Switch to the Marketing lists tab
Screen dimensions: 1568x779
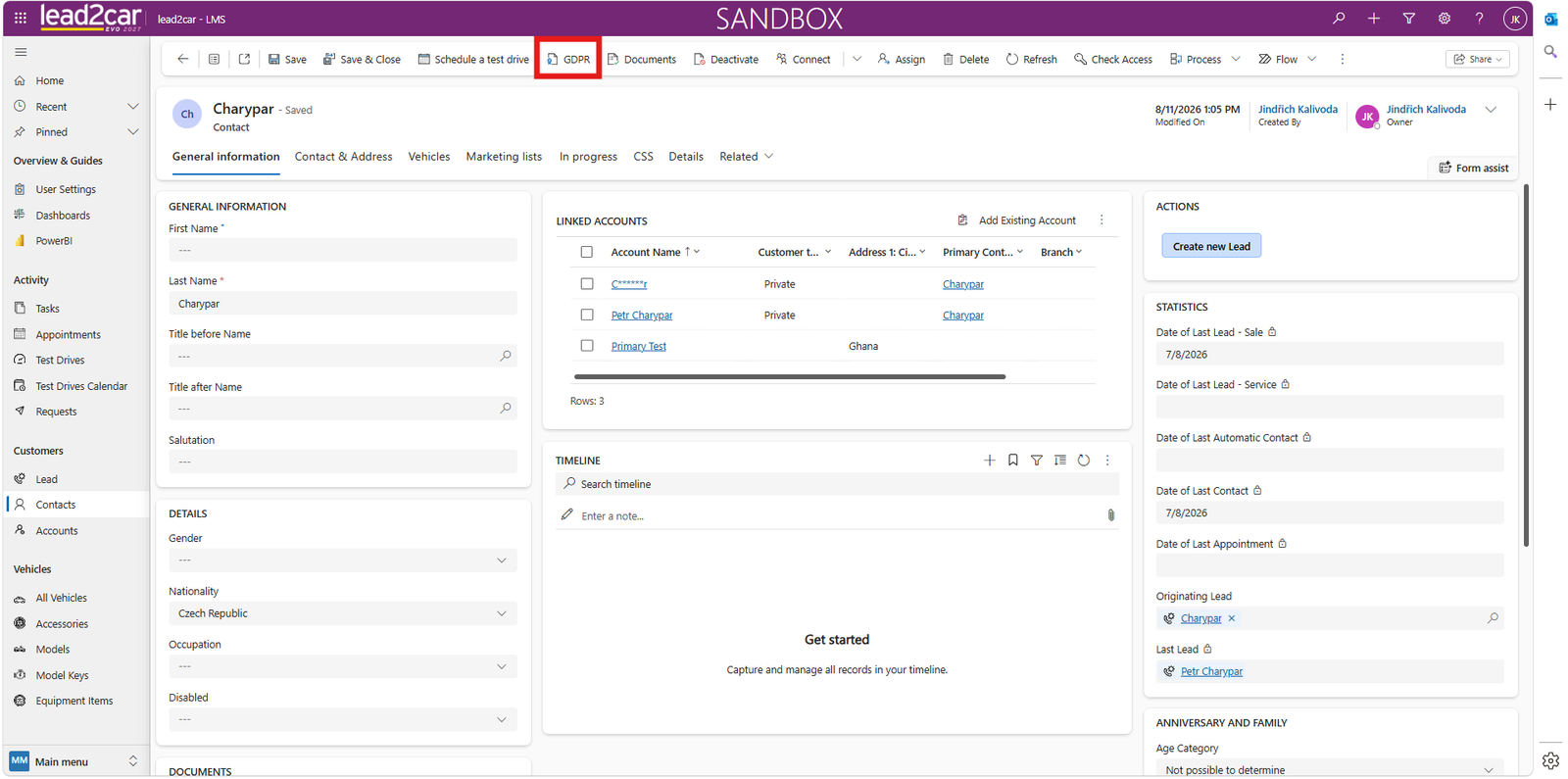(x=504, y=157)
